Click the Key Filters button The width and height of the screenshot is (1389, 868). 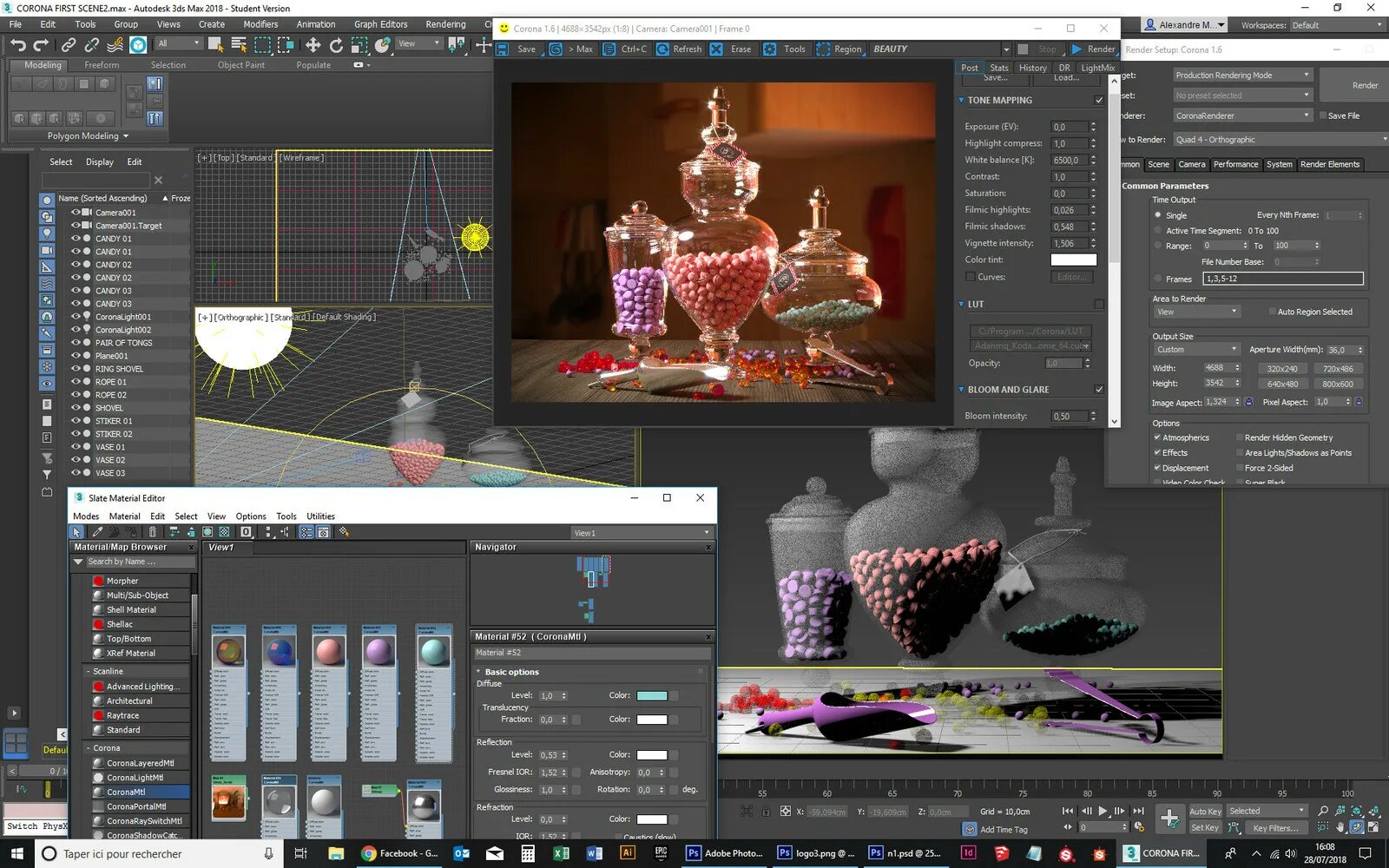[x=1275, y=828]
